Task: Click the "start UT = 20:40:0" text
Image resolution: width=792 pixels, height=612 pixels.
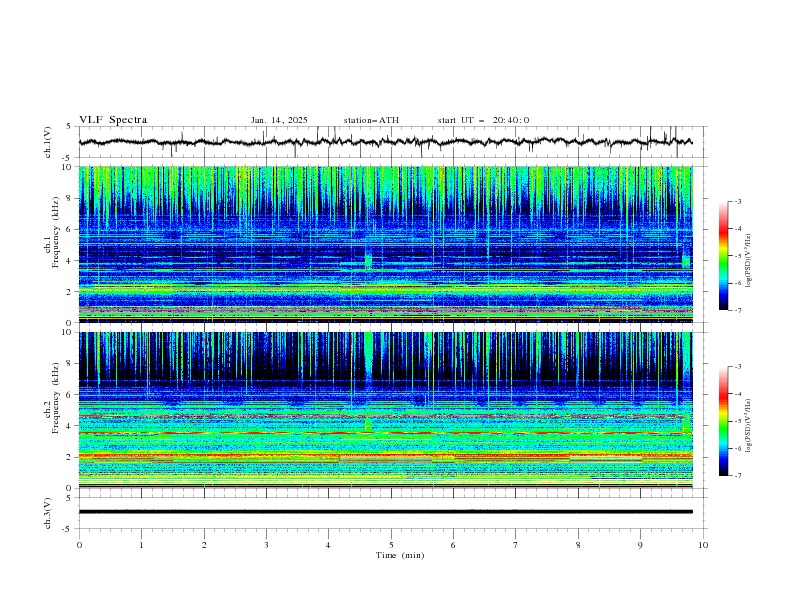Action: 483,120
